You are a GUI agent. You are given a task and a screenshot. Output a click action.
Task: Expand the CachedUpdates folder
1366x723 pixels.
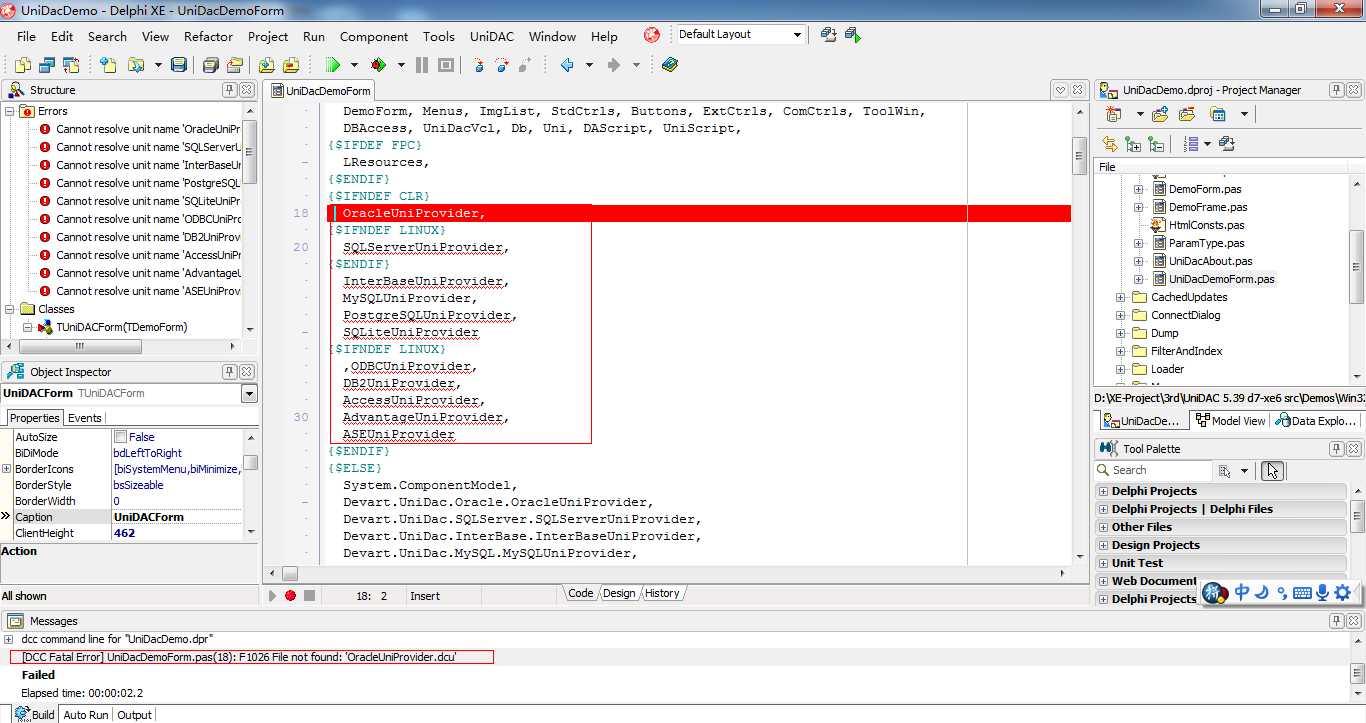click(1121, 297)
